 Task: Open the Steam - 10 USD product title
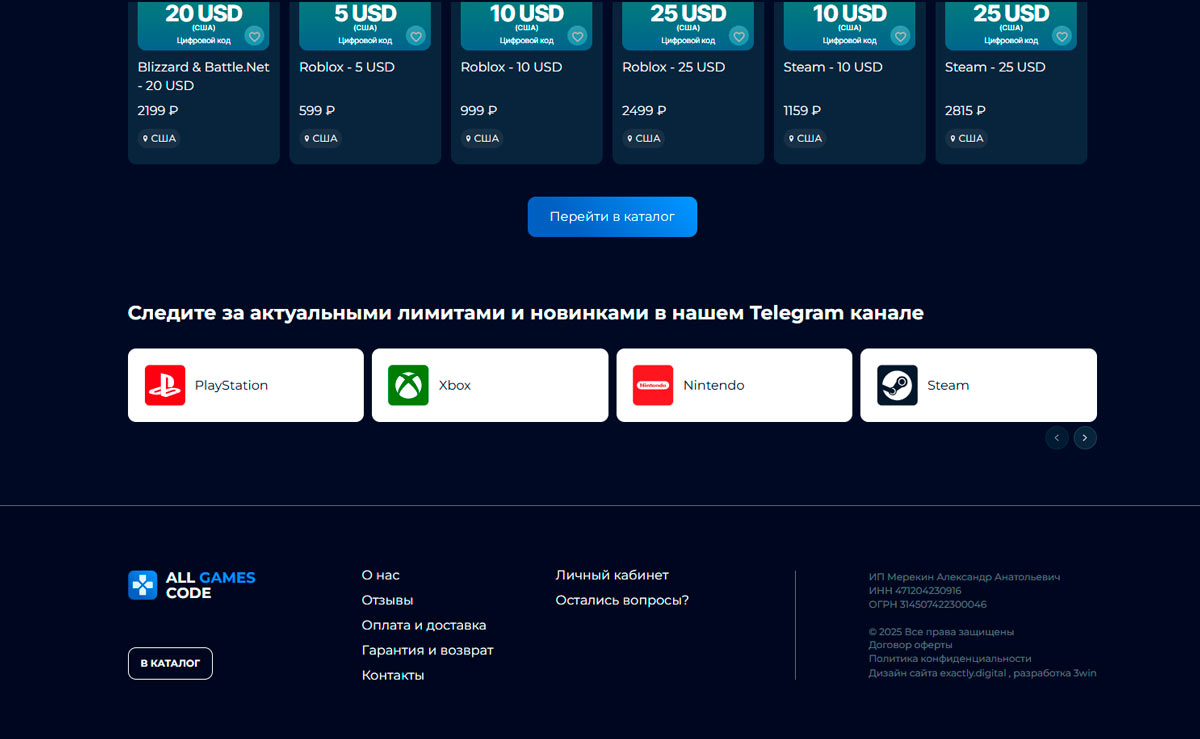pyautogui.click(x=832, y=67)
